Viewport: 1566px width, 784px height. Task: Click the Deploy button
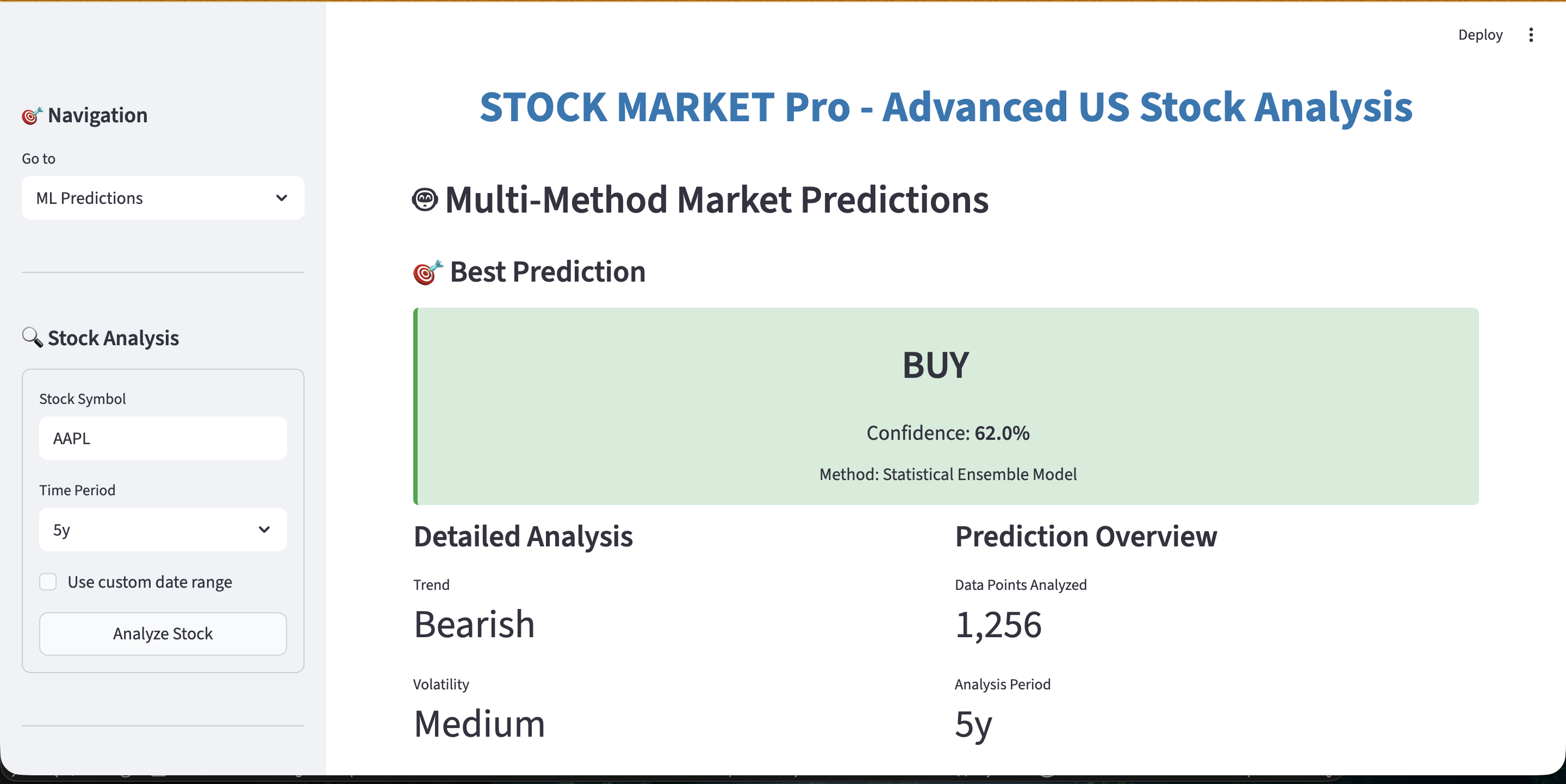(1480, 35)
